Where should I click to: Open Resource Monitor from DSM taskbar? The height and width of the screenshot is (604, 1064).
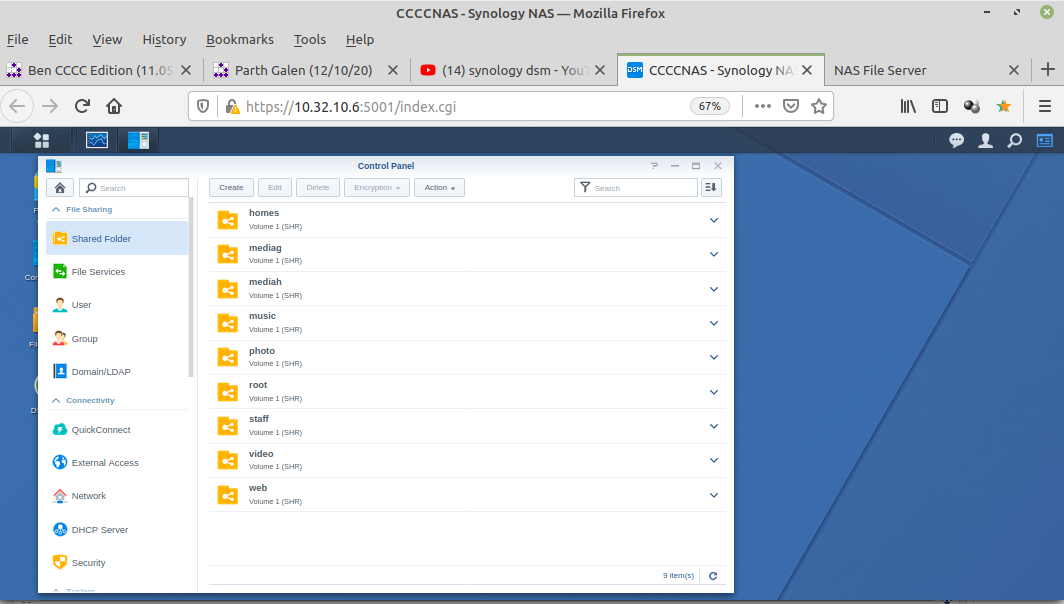click(x=97, y=140)
